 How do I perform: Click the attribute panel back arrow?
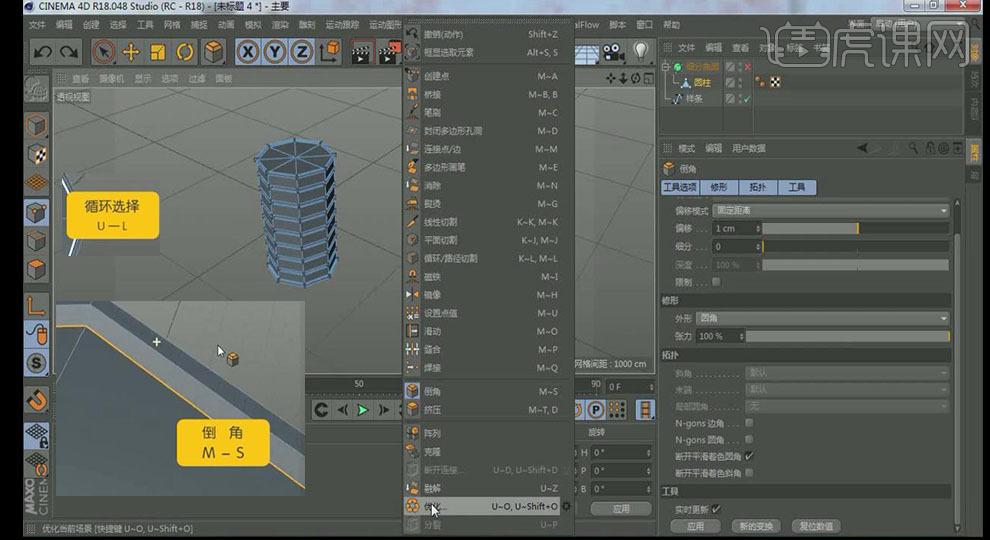pos(862,148)
